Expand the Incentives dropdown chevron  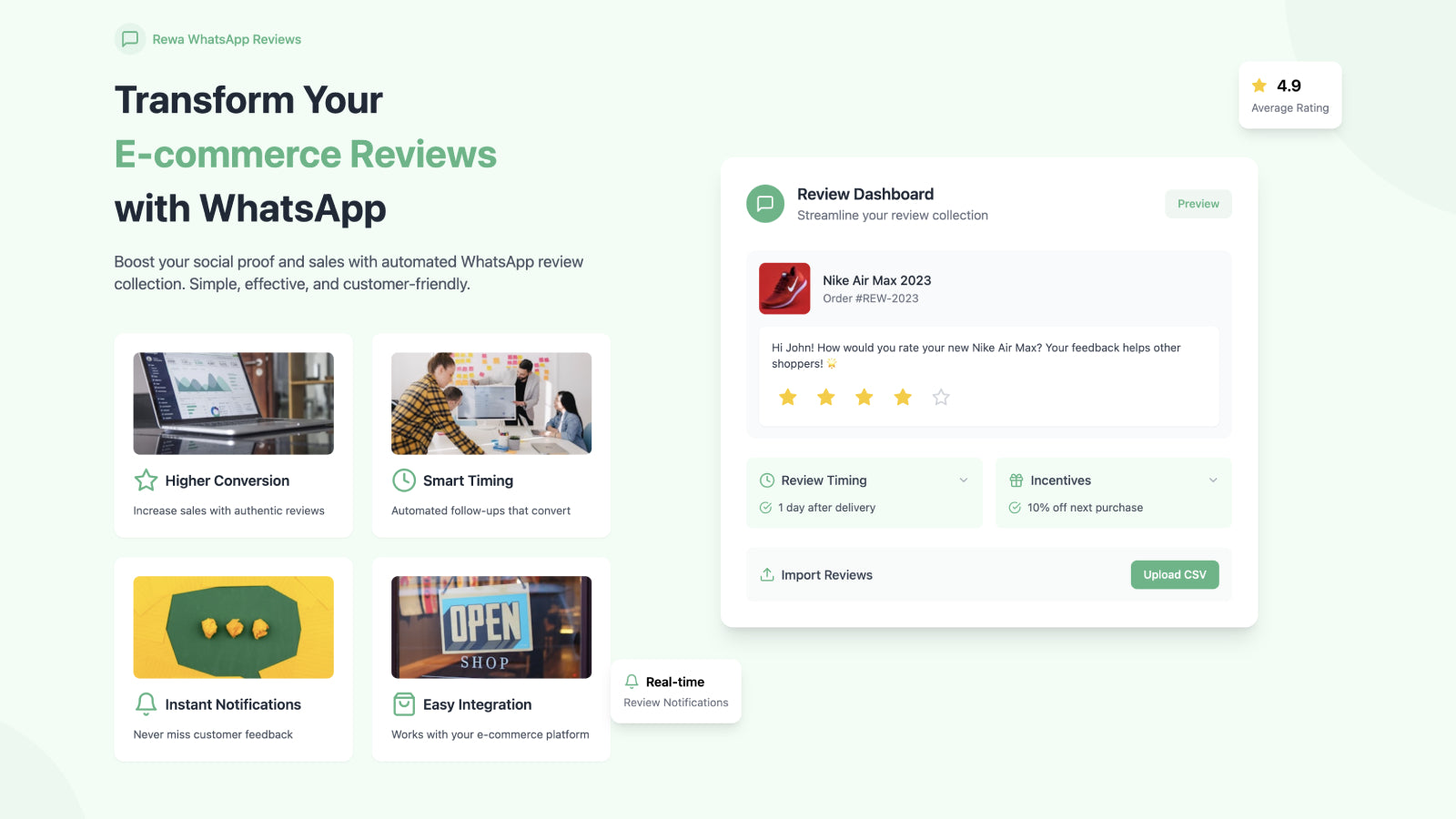pos(1212,480)
